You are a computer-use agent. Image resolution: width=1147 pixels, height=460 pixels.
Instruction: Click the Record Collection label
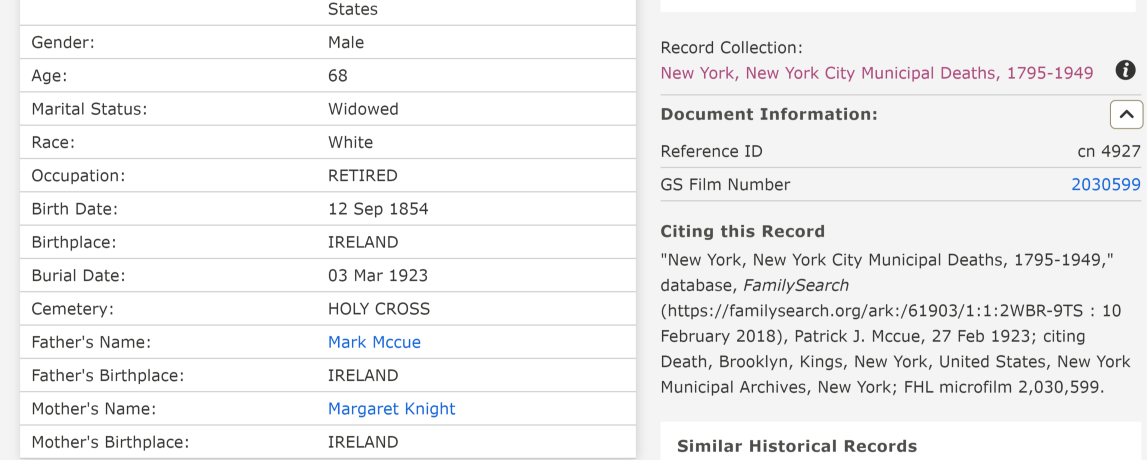pos(732,48)
